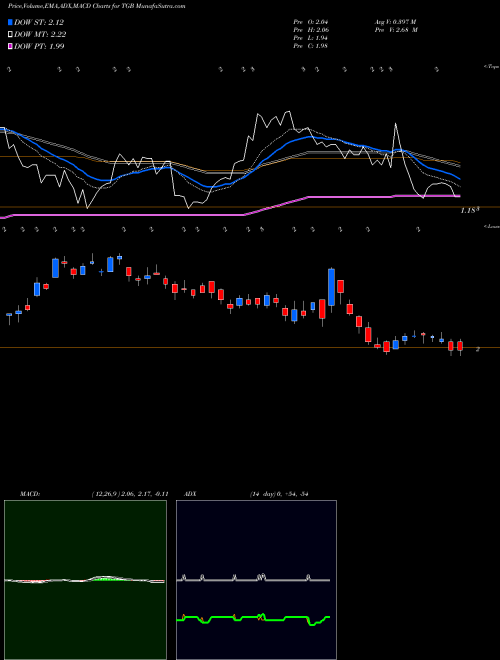Click the '<Lows' marker row label
Screen dimensions: 500x660
pos(491,226)
